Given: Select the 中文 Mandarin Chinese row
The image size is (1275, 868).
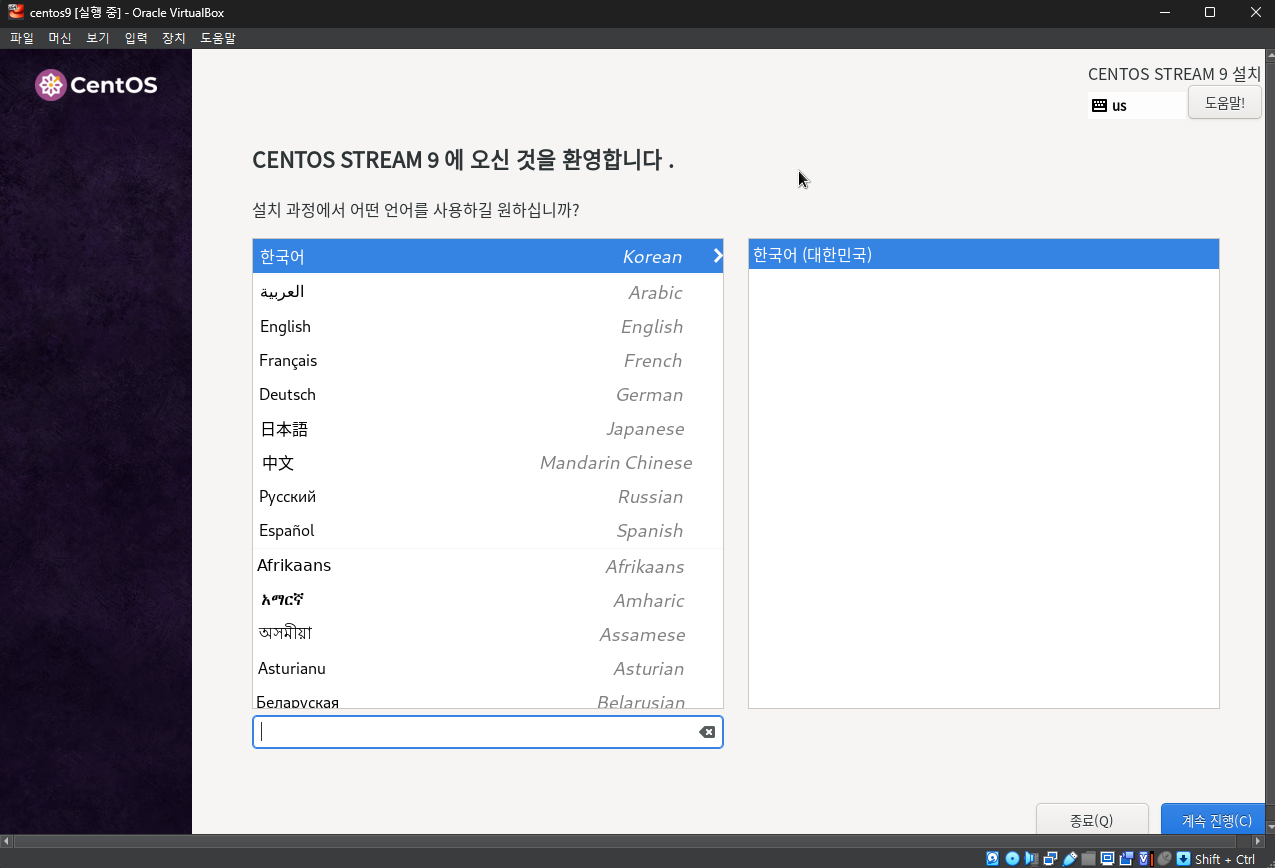Looking at the screenshot, I should coord(488,462).
